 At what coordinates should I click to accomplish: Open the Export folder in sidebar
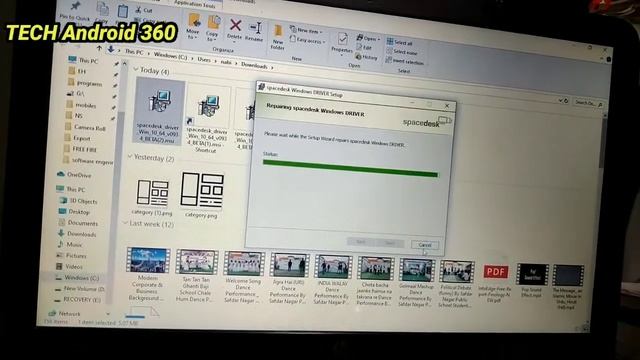tap(78, 138)
